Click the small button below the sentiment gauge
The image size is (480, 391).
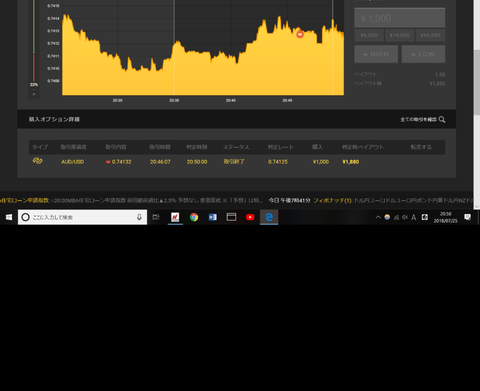coord(34,94)
